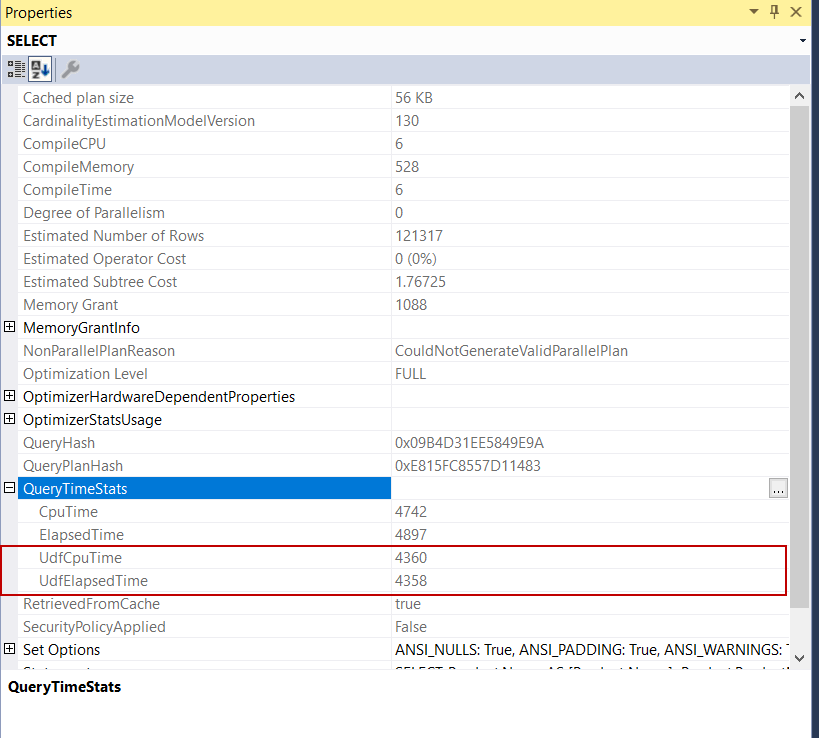Screen dimensions: 819x738
Task: Click the value 1.76725
Action: pyautogui.click(x=420, y=282)
